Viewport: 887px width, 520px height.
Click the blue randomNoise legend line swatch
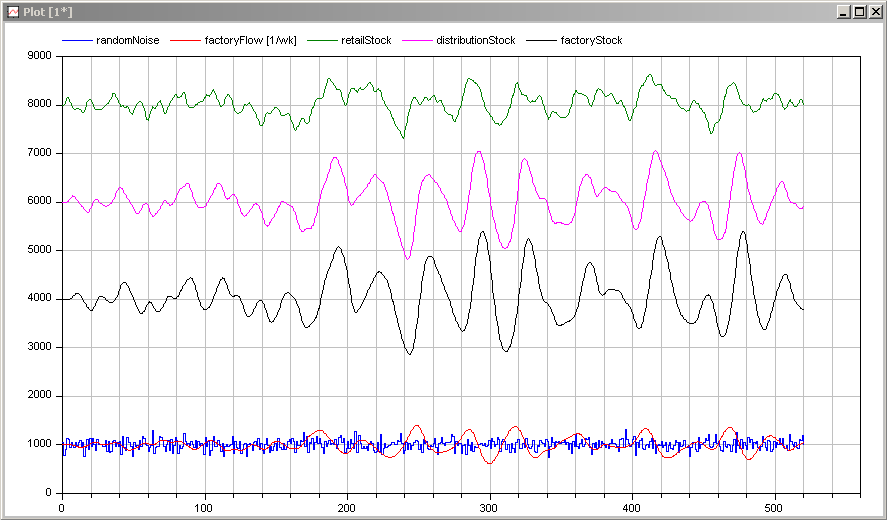pyautogui.click(x=77, y=41)
